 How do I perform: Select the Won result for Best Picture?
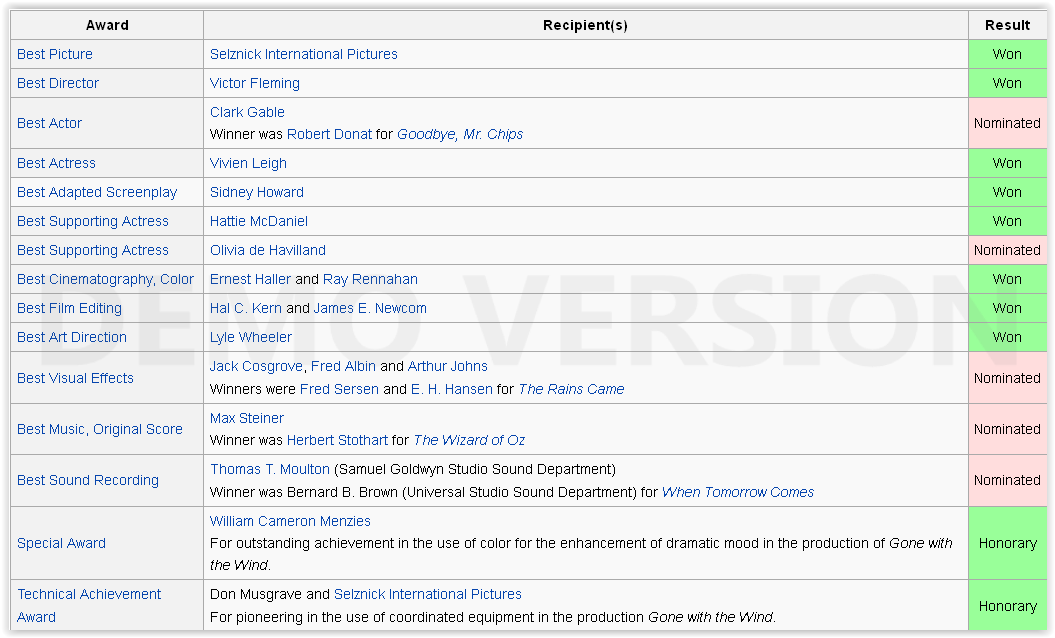(x=1007, y=54)
